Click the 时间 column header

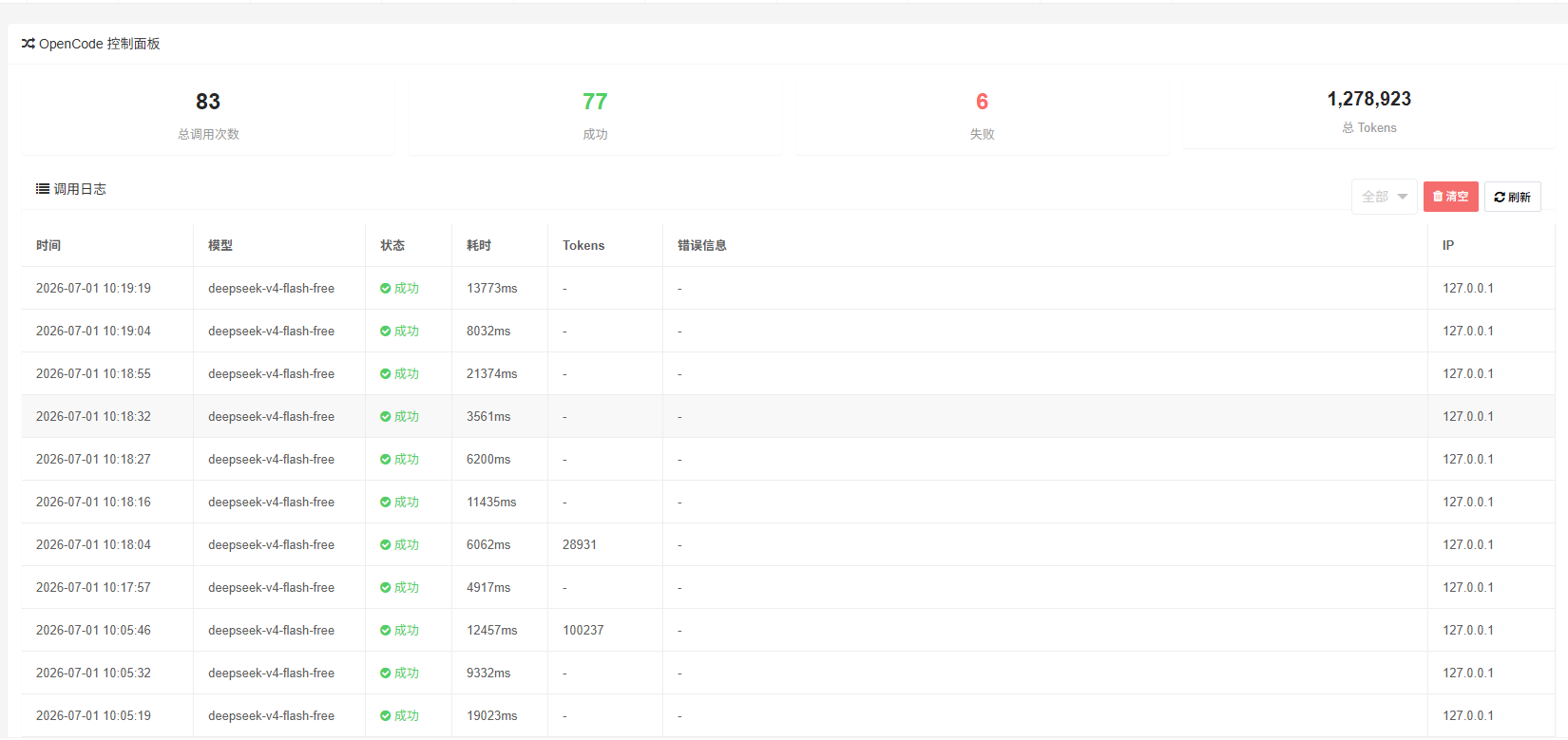48,245
